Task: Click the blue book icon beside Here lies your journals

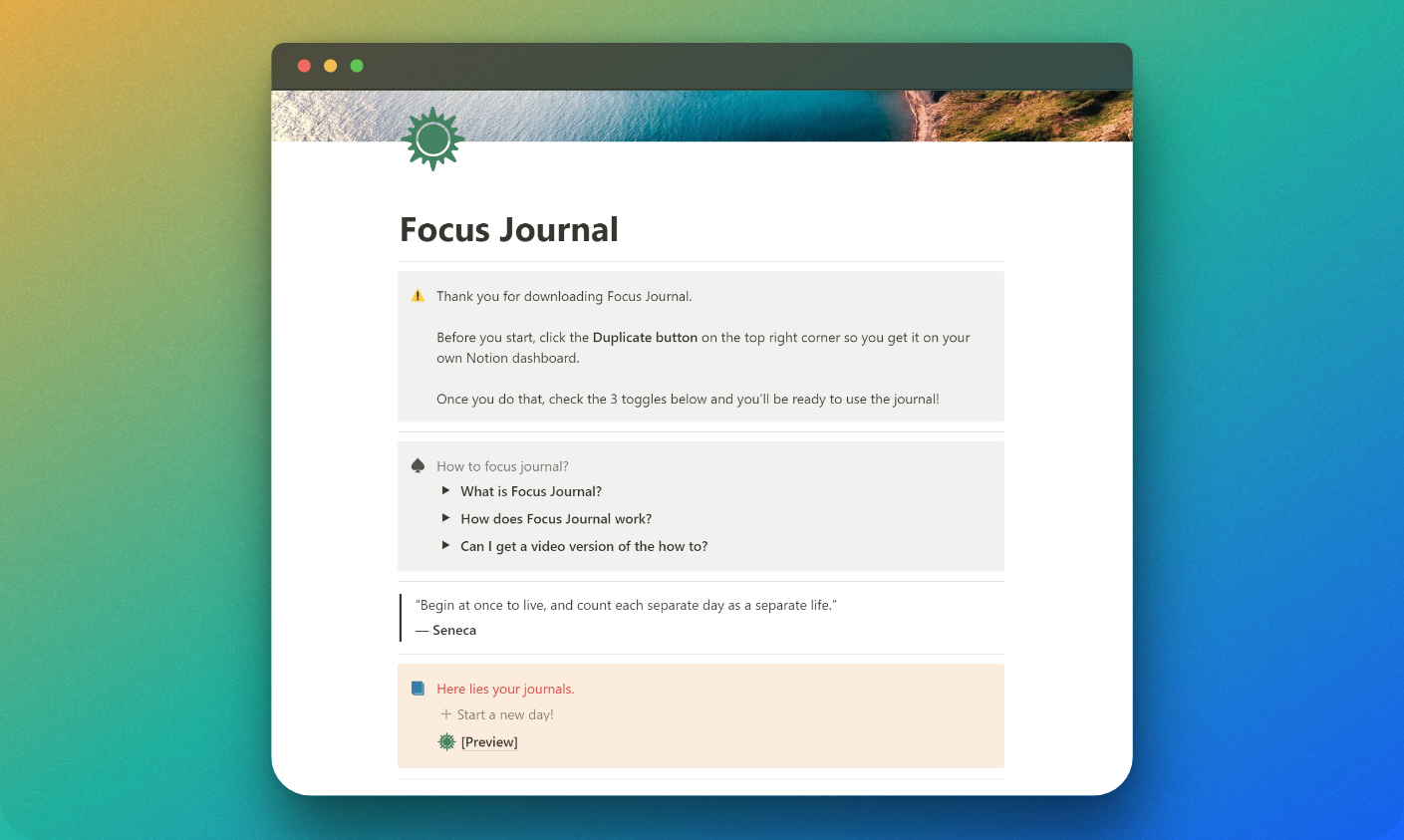Action: (x=418, y=689)
